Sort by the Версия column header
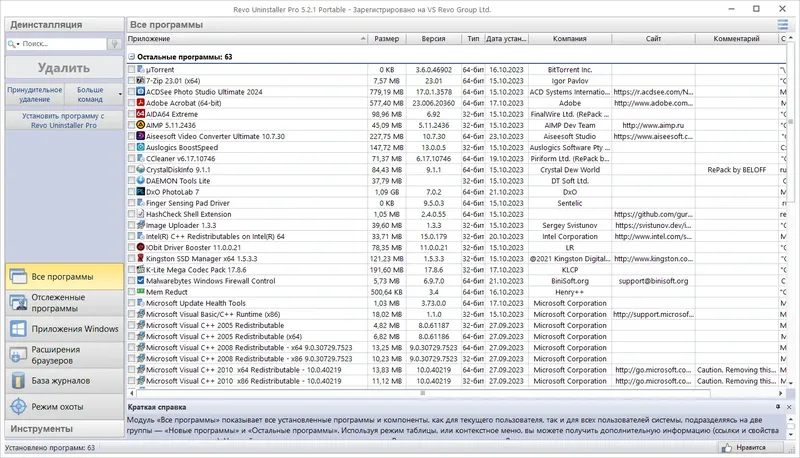 433,39
